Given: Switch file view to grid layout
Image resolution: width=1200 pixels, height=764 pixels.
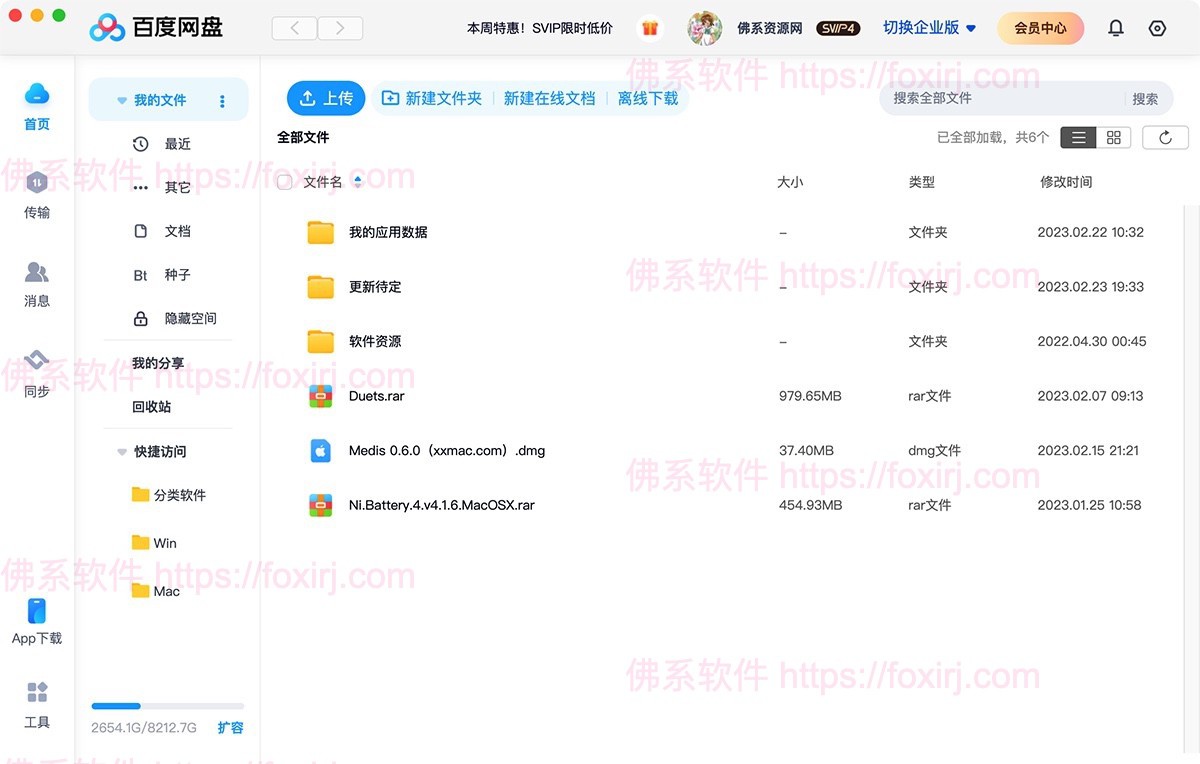Looking at the screenshot, I should (1113, 137).
